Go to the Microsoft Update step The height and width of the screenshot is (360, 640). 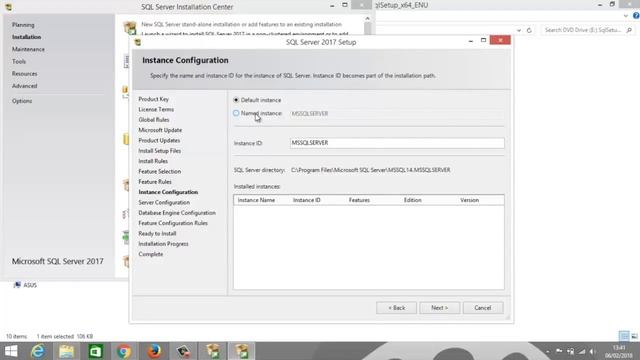pyautogui.click(x=160, y=130)
